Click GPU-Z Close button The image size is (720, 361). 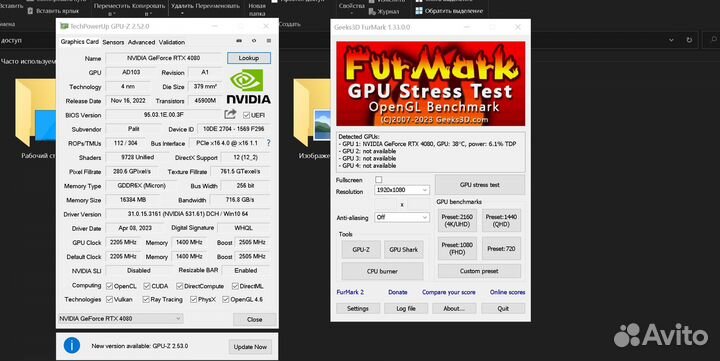click(x=254, y=319)
